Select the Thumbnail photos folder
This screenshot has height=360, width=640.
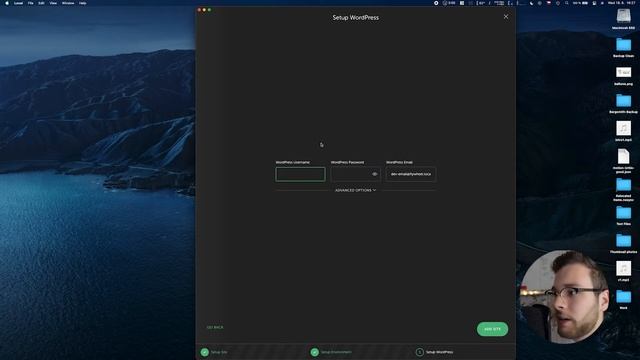623,244
